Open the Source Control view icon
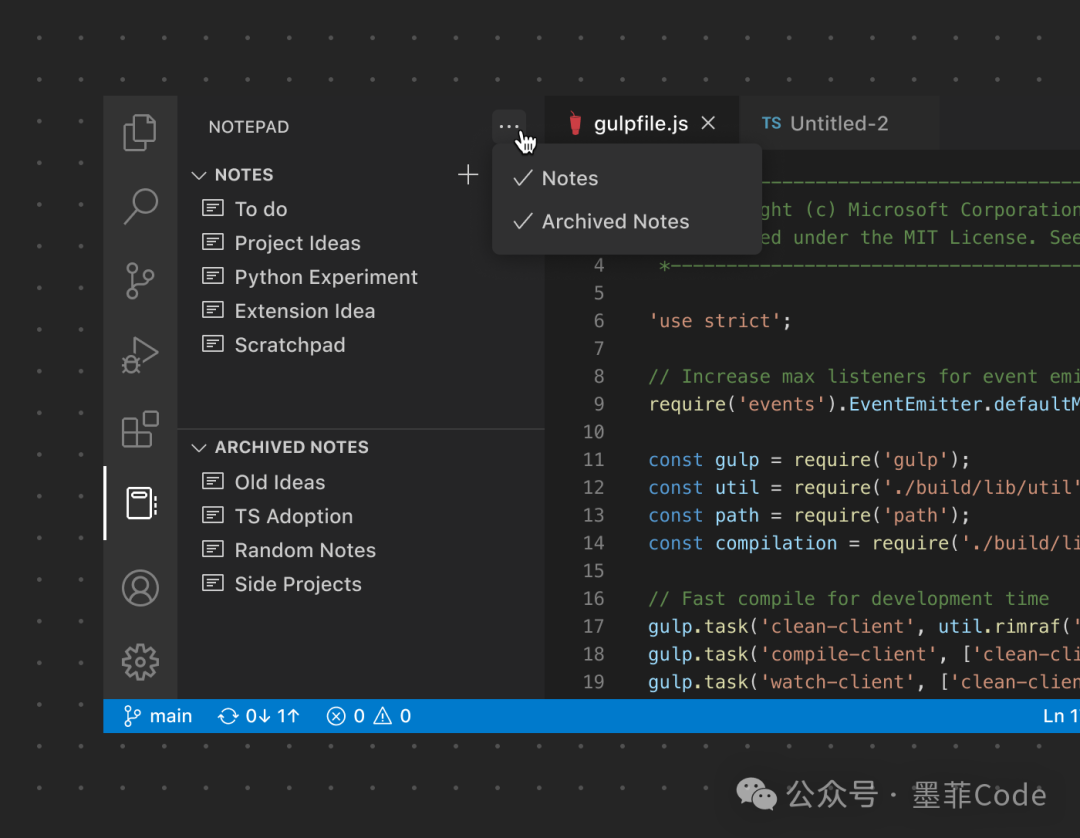Image resolution: width=1080 pixels, height=838 pixels. pos(140,280)
